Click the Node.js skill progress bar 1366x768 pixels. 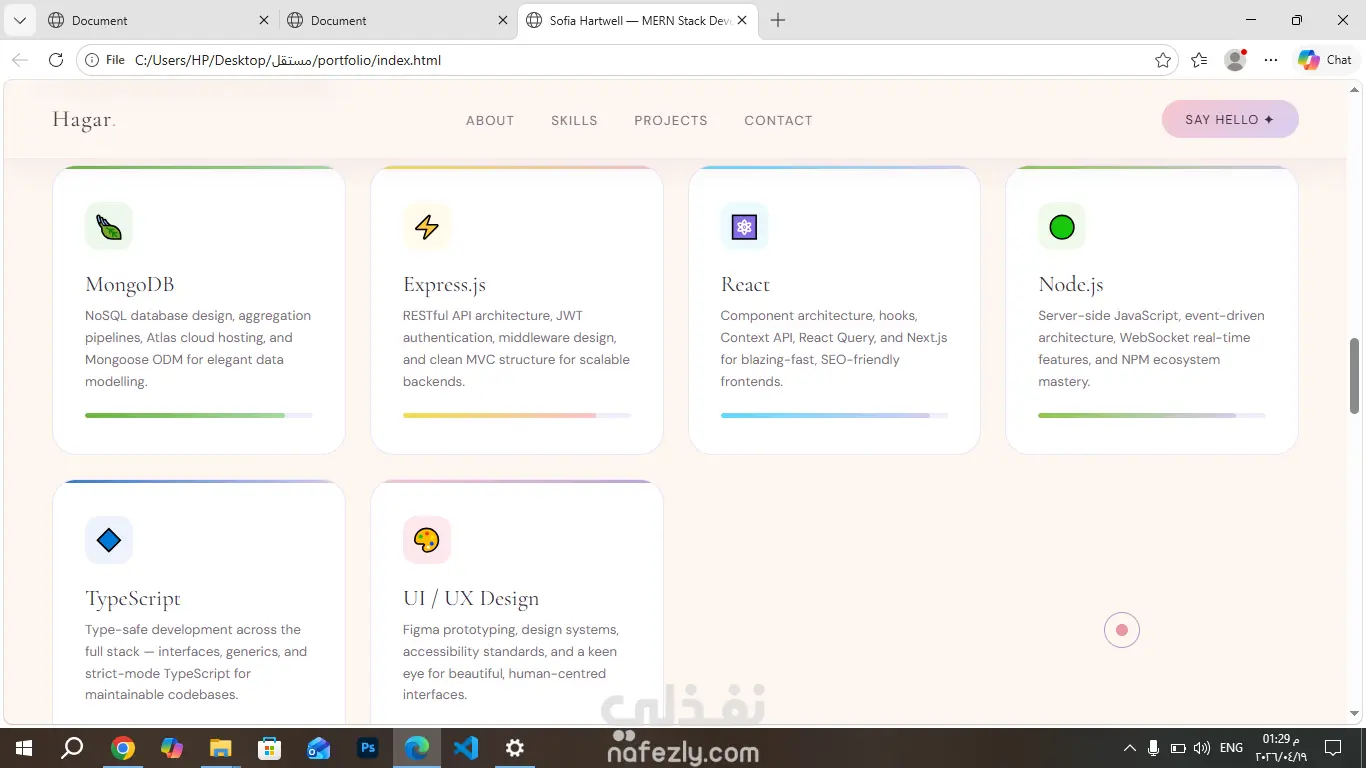(1152, 415)
